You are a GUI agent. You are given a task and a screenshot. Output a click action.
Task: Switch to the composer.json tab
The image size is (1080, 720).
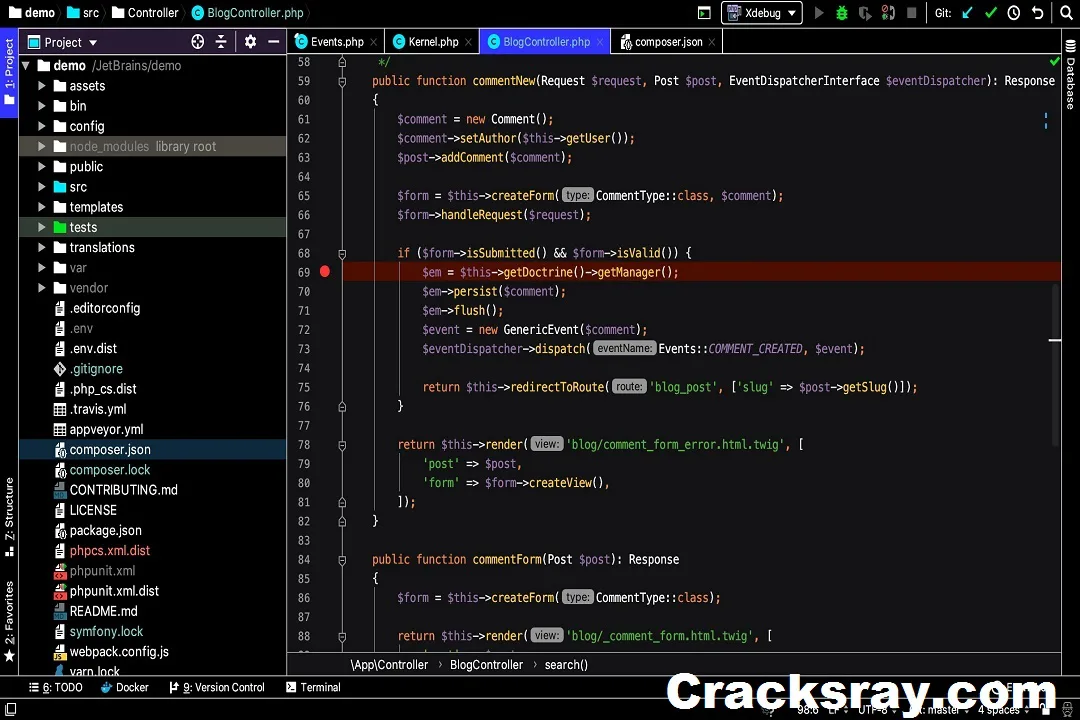coord(668,42)
